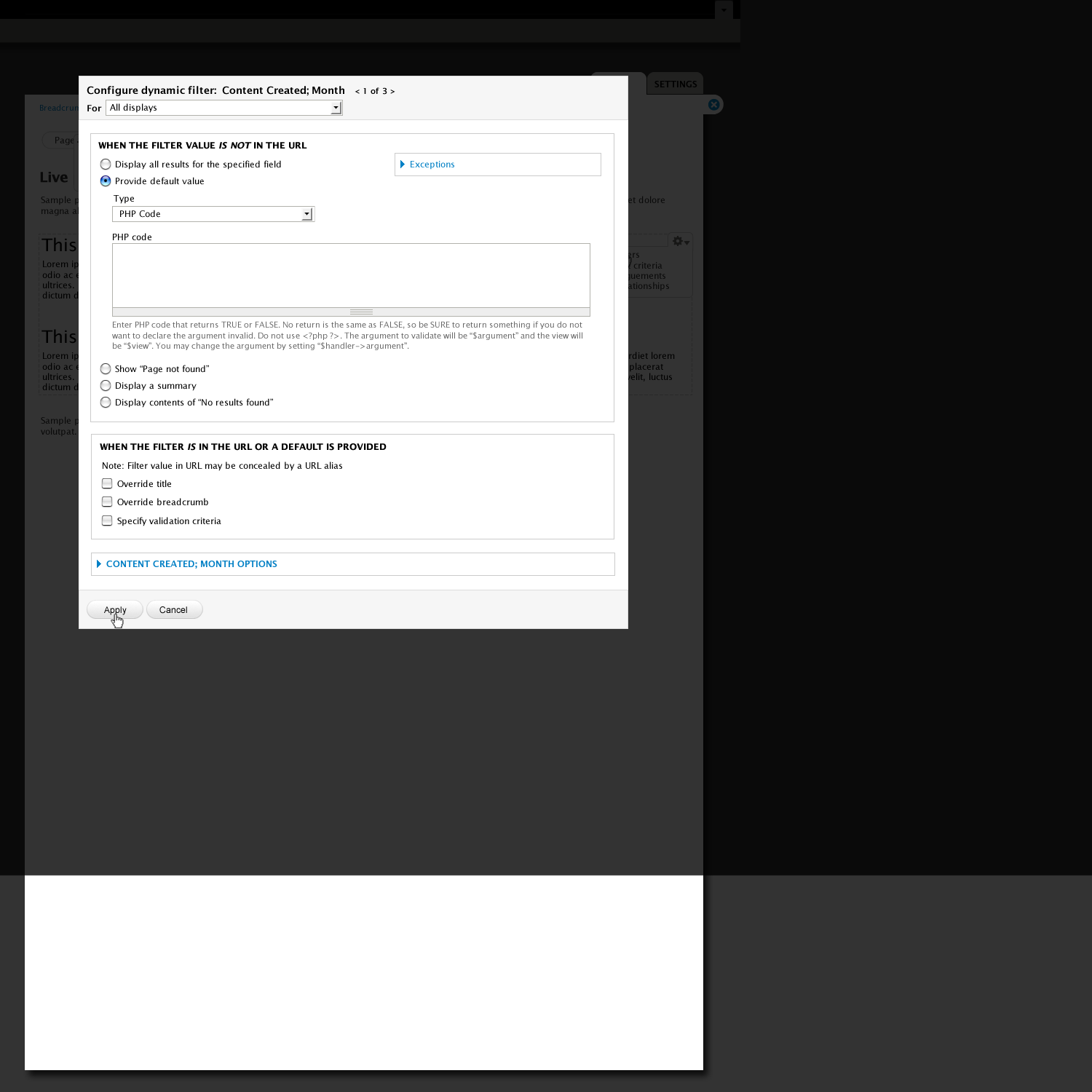Expand 'Content Created; Month Options' section

point(191,564)
